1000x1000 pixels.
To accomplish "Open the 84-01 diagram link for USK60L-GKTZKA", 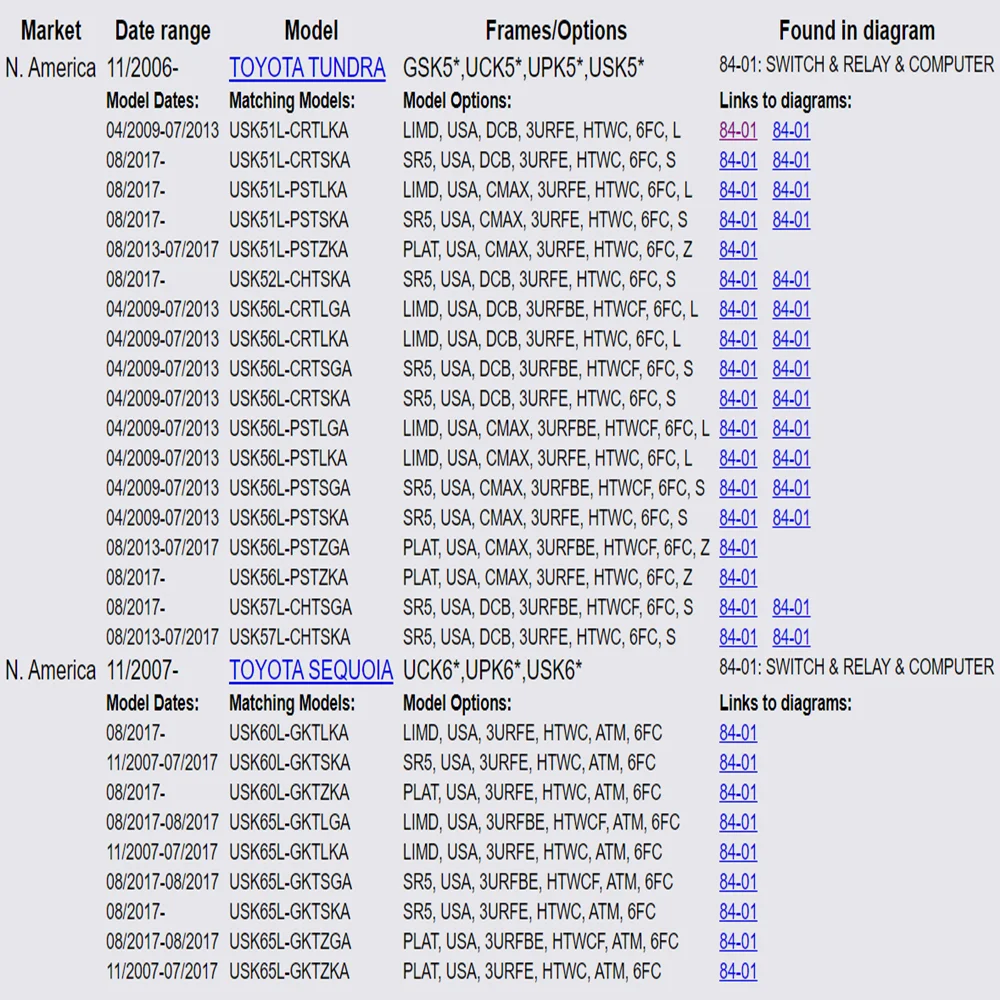I will click(738, 792).
